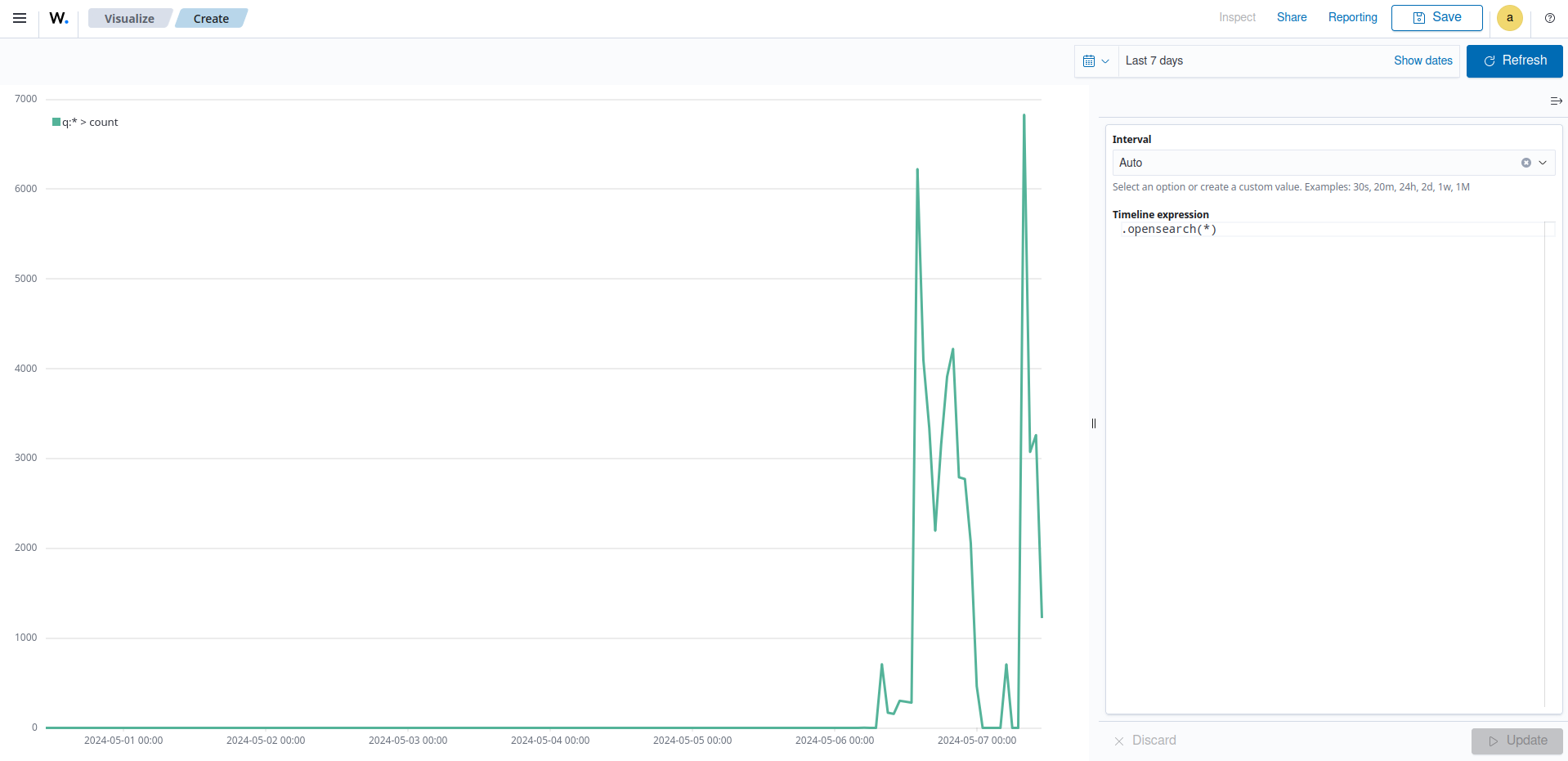
Task: Open user avatar menu
Action: pos(1509,18)
